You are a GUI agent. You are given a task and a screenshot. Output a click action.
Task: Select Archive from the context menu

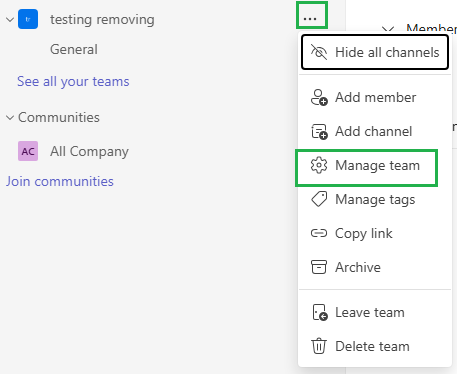click(375, 267)
